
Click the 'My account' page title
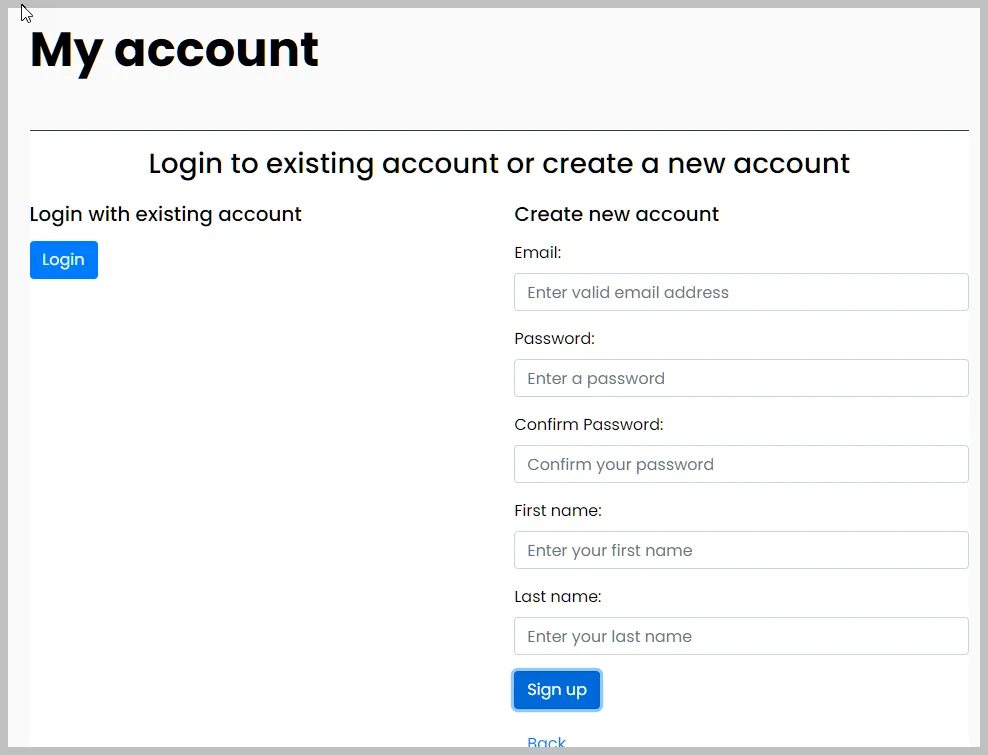(x=174, y=50)
